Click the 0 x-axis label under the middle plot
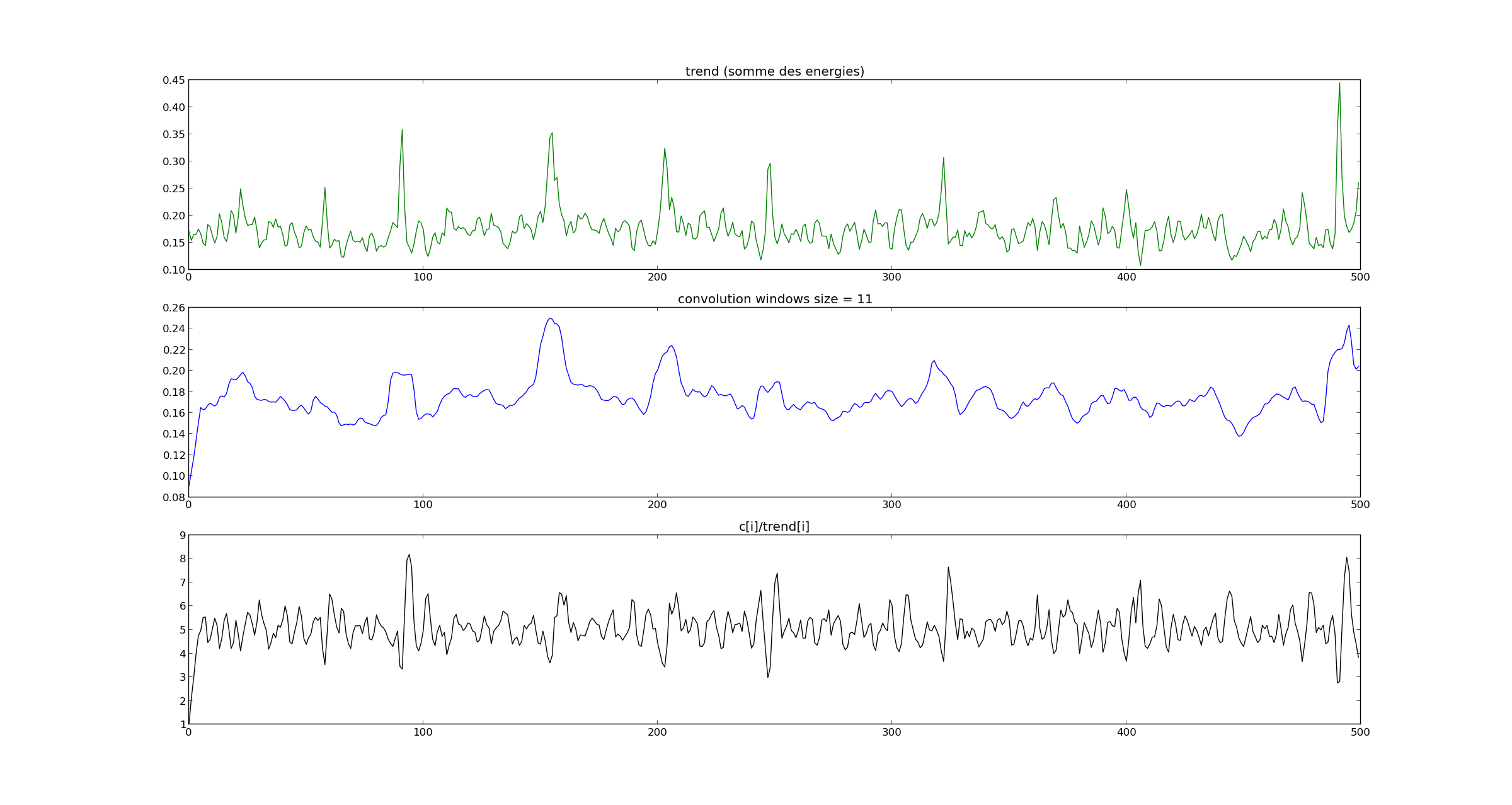 coord(188,505)
